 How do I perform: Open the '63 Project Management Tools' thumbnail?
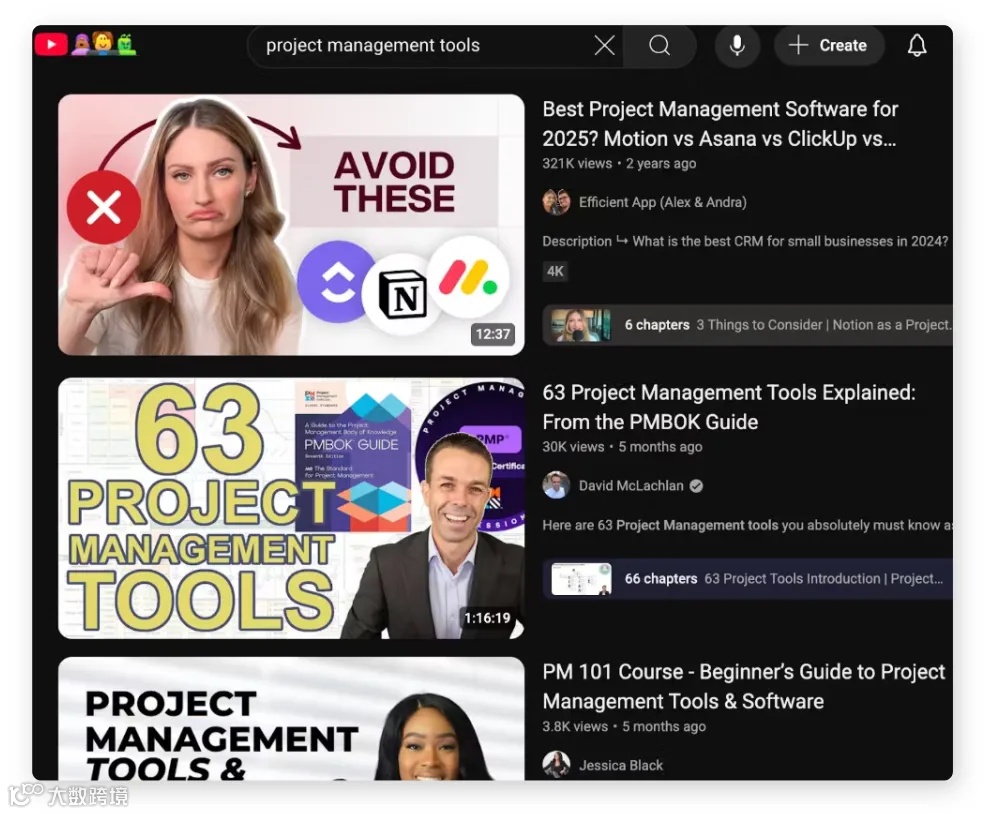click(x=291, y=508)
